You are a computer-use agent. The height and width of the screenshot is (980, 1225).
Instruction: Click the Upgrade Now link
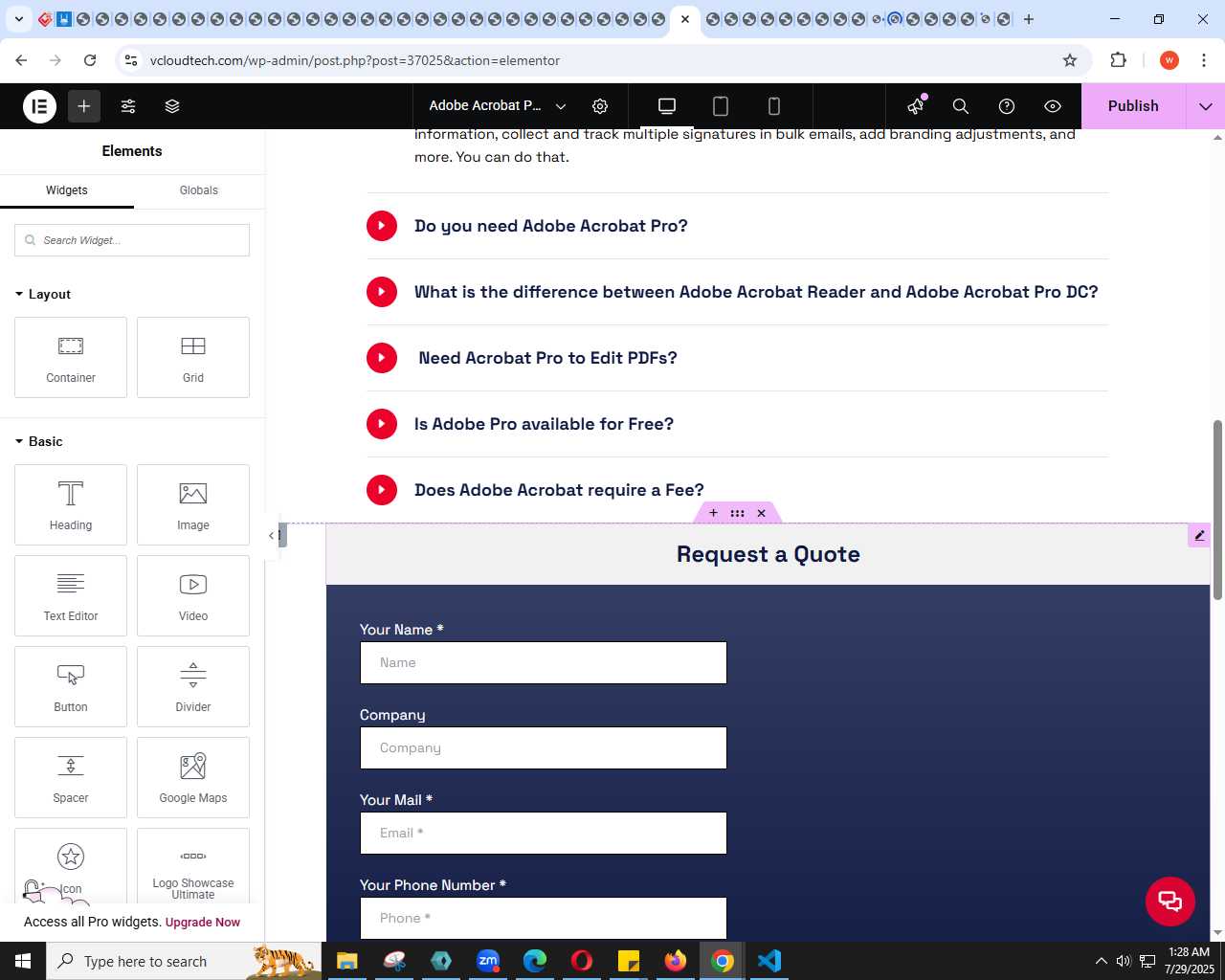(203, 923)
